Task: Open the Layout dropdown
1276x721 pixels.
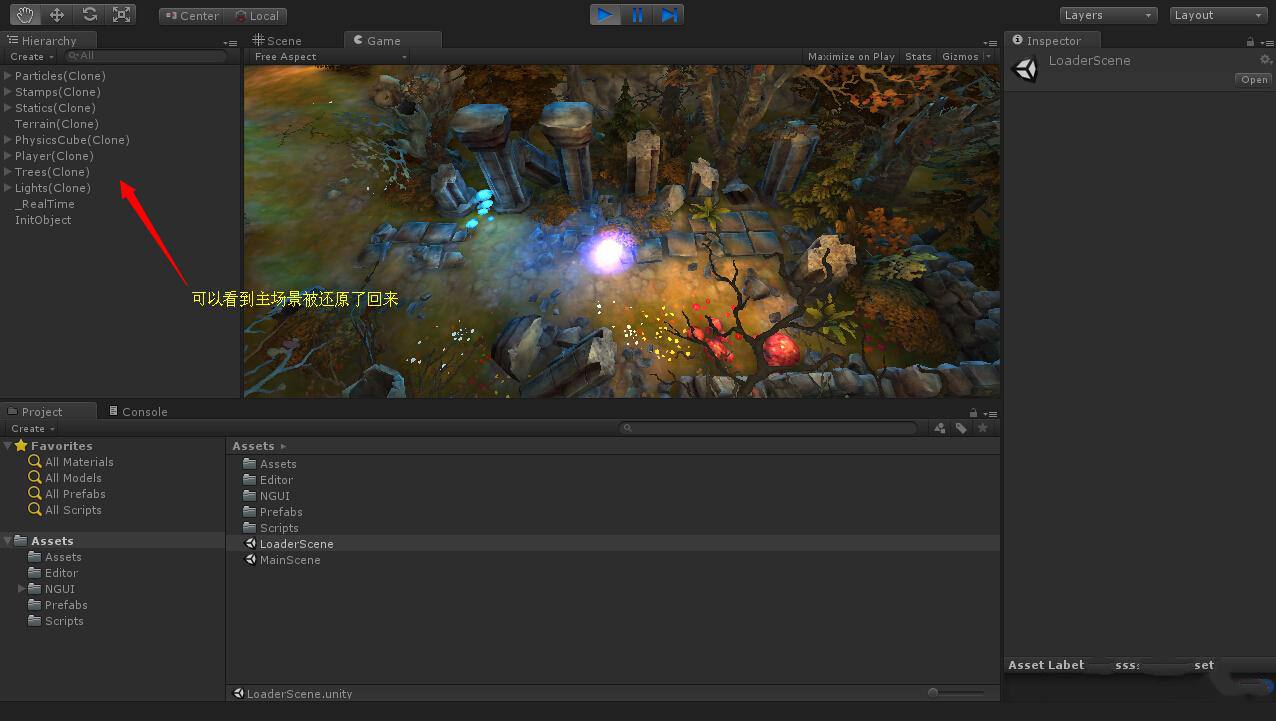Action: point(1218,15)
